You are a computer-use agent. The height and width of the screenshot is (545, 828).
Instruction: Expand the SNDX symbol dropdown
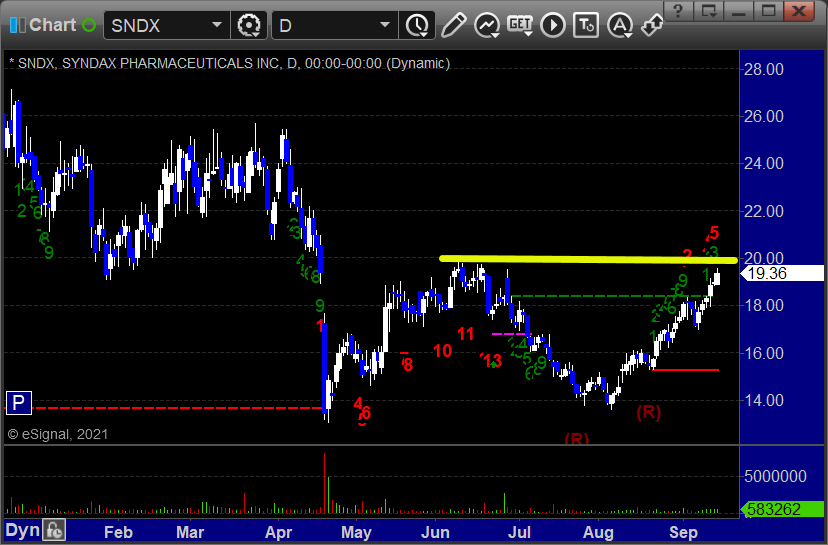(217, 25)
